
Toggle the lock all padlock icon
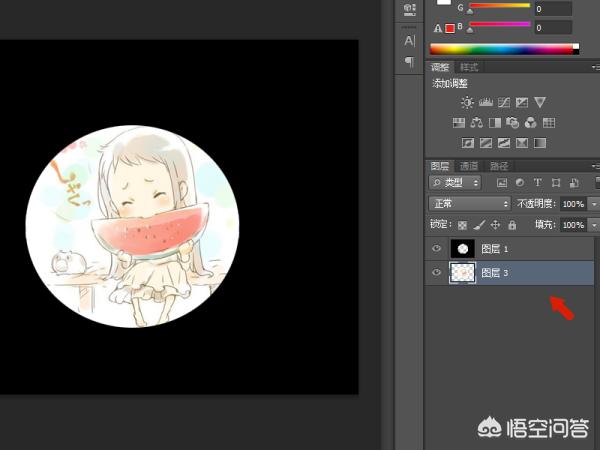click(x=511, y=226)
